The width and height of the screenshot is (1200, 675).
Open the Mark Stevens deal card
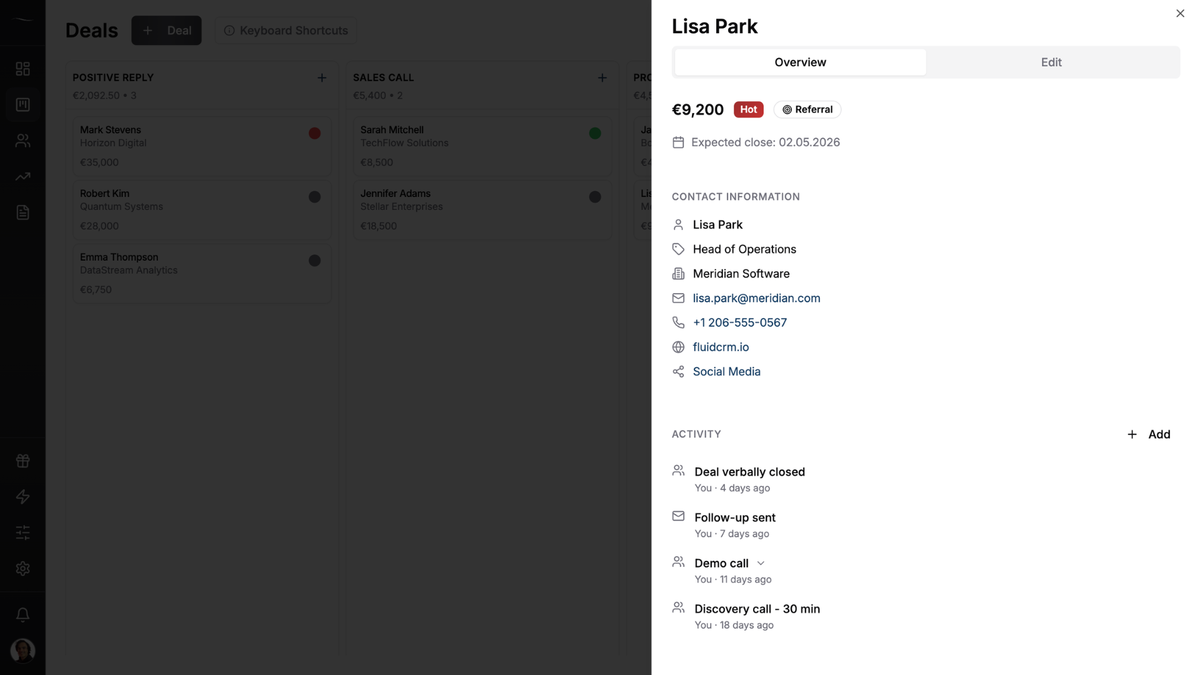pyautogui.click(x=201, y=146)
